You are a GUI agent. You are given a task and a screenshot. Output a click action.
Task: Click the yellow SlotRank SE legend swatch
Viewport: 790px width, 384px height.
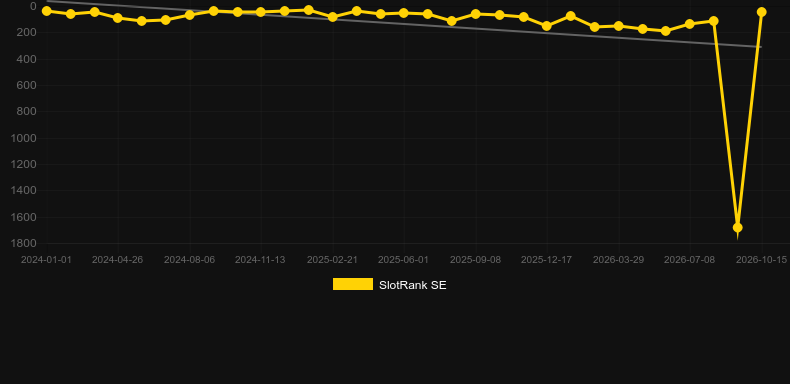click(353, 284)
